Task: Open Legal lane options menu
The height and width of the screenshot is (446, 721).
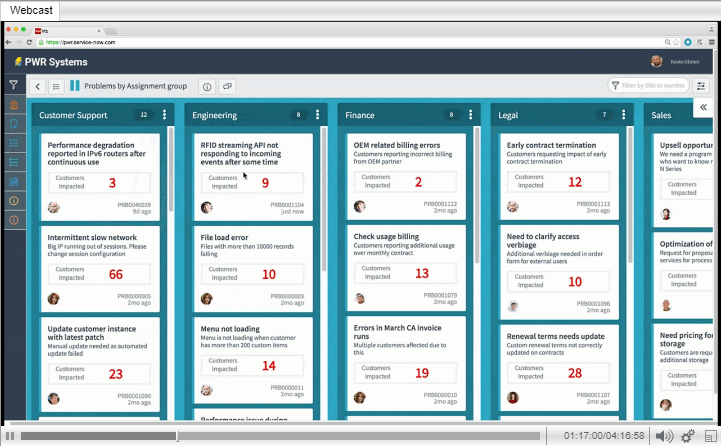Action: click(x=624, y=115)
